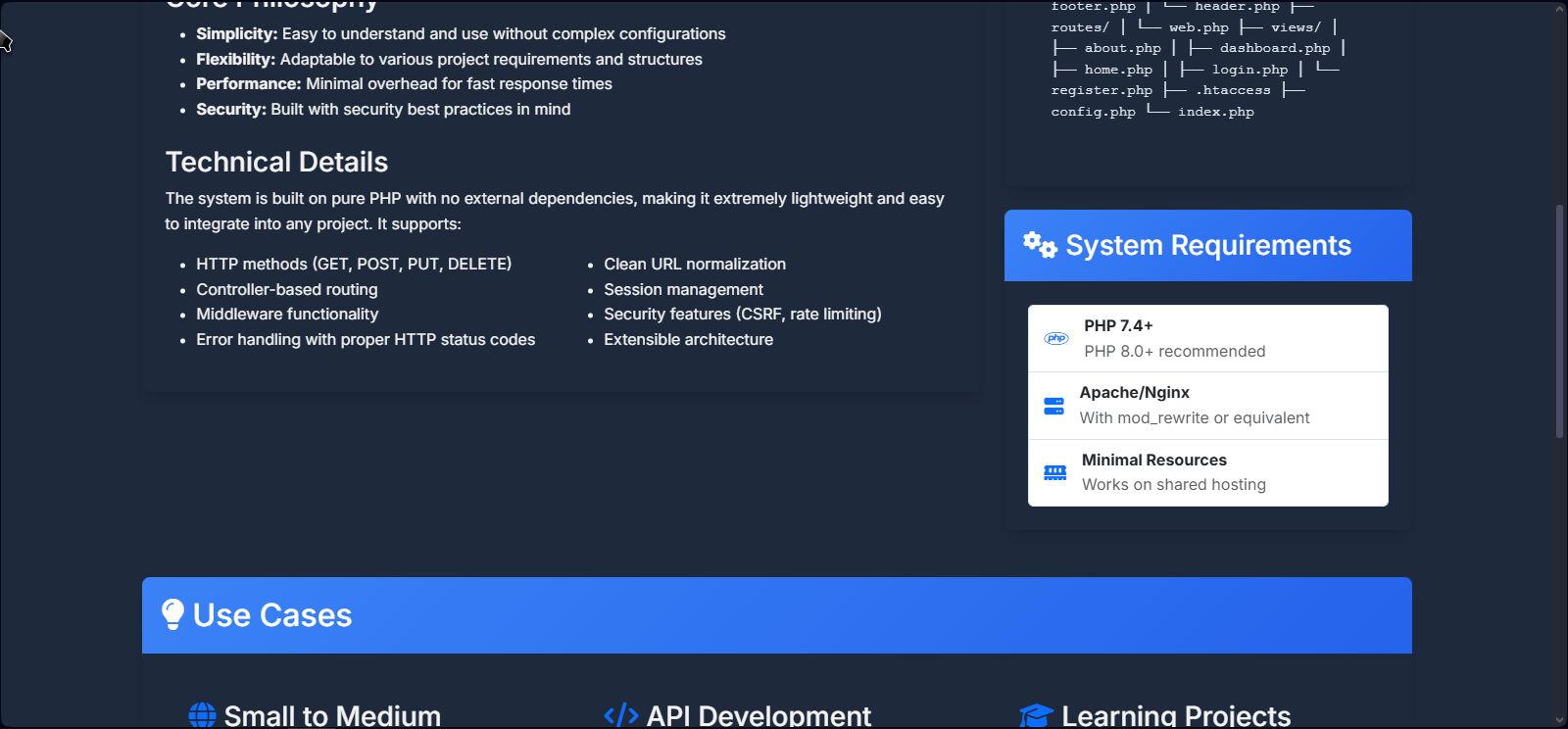Click the globe icon beside Small to Medium
Viewport: 1568px width, 729px height.
[202, 715]
